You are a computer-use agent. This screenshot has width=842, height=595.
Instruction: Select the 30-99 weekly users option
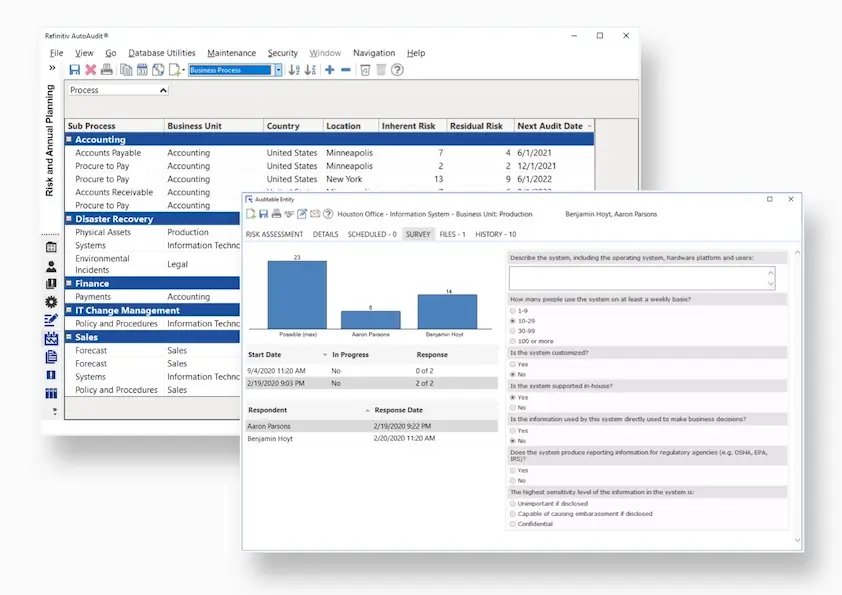(x=513, y=331)
